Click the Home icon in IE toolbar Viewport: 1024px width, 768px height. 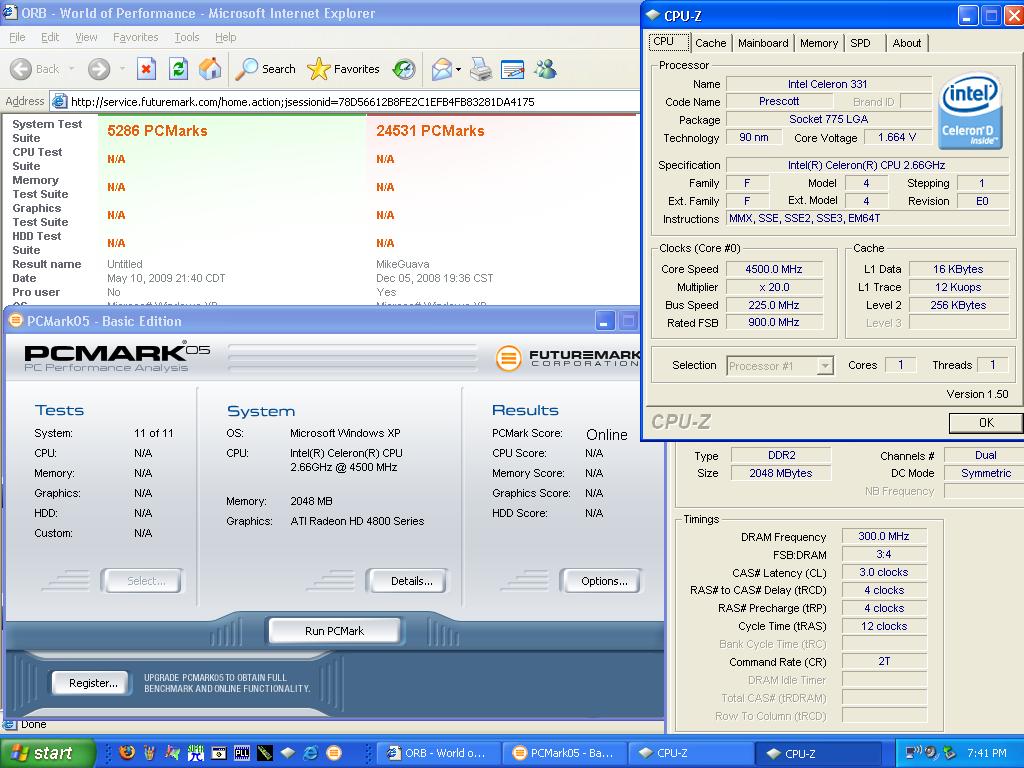point(210,69)
